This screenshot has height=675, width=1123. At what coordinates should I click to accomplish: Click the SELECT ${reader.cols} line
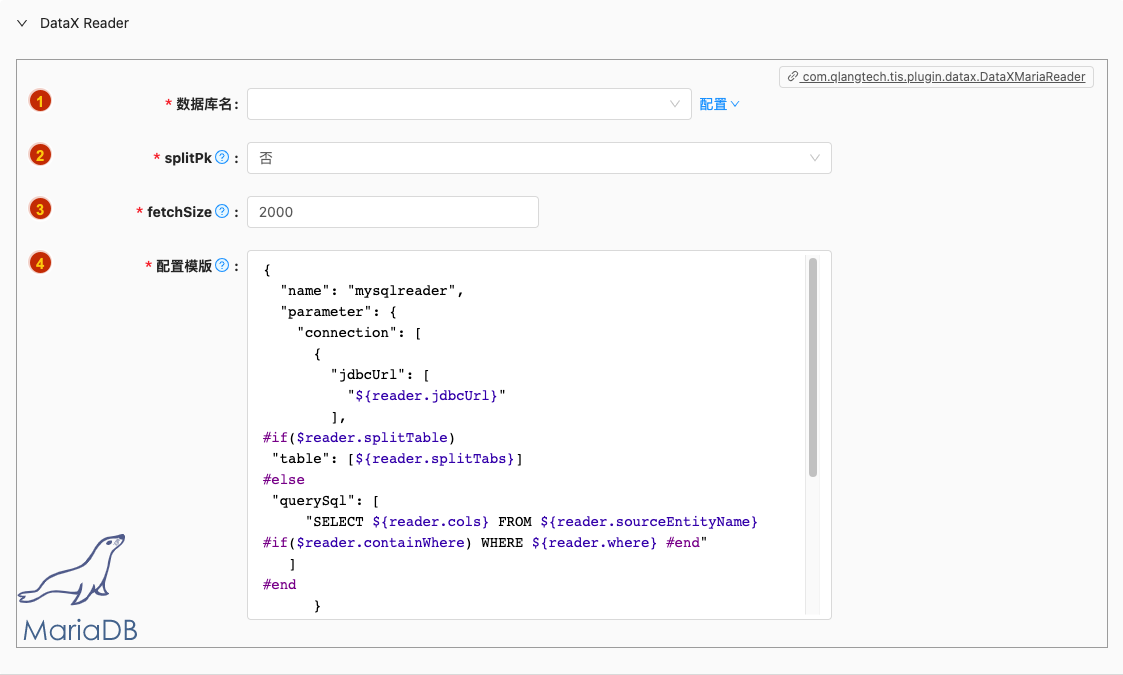[x=531, y=522]
